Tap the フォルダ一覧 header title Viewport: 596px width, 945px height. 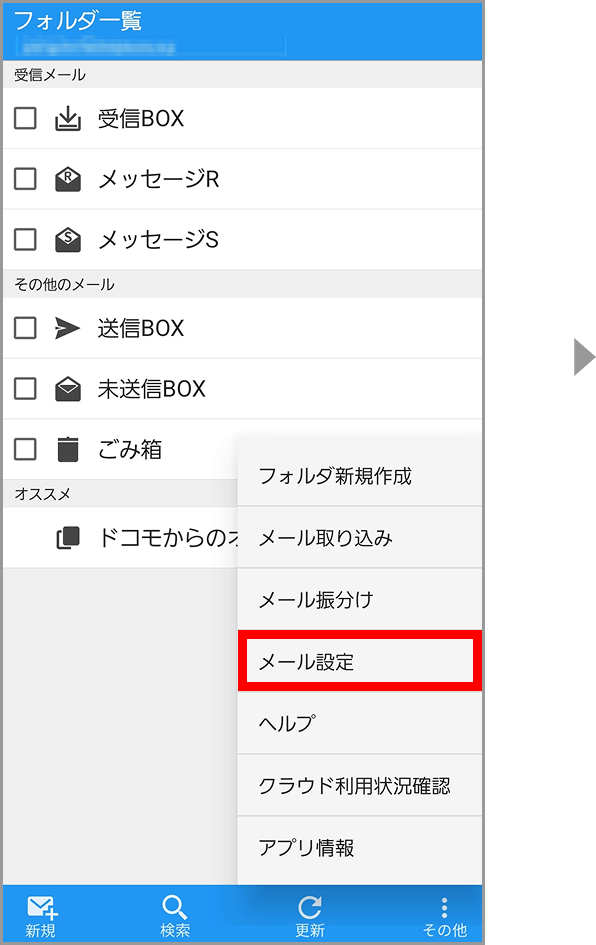77,20
